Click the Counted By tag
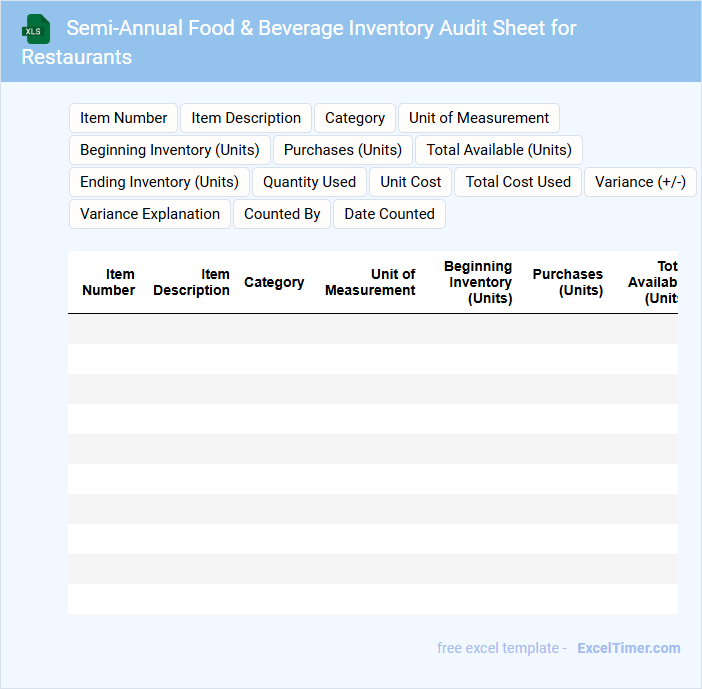Image resolution: width=702 pixels, height=689 pixels. pyautogui.click(x=282, y=214)
